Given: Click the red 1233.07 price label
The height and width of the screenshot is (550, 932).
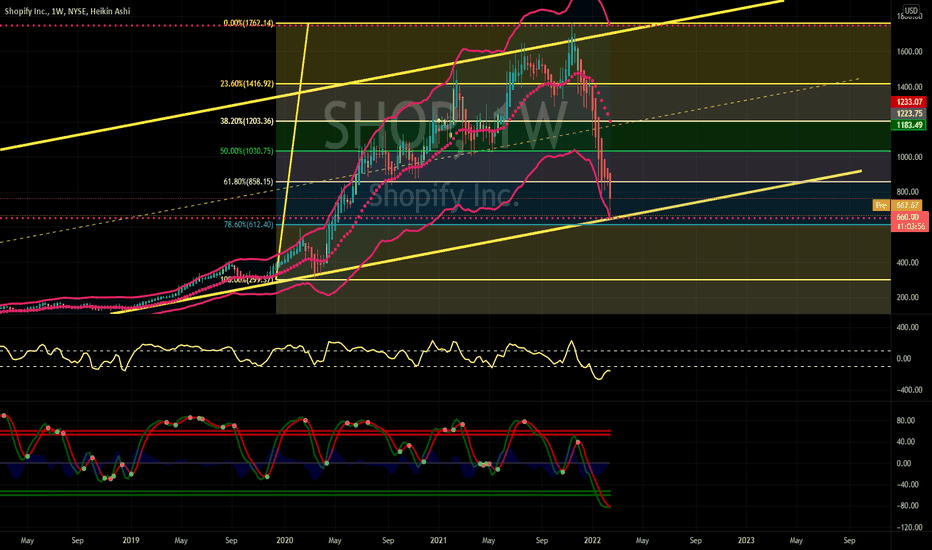Looking at the screenshot, I should [909, 102].
